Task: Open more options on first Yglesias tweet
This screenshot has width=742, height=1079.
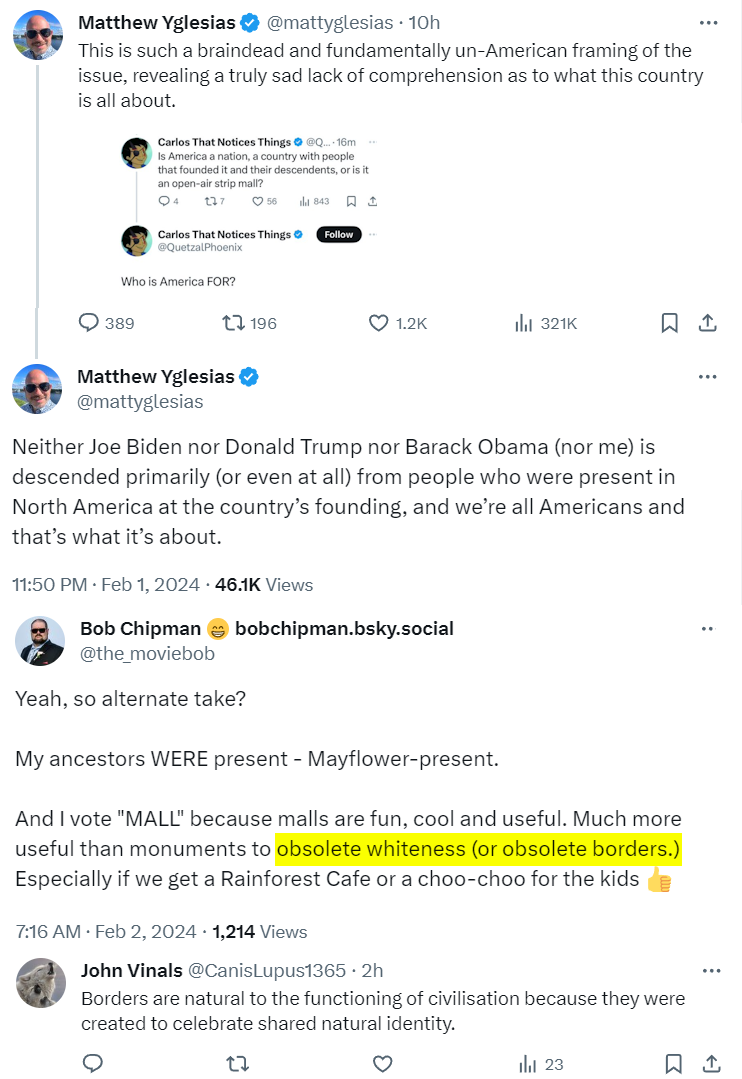Action: 708,22
